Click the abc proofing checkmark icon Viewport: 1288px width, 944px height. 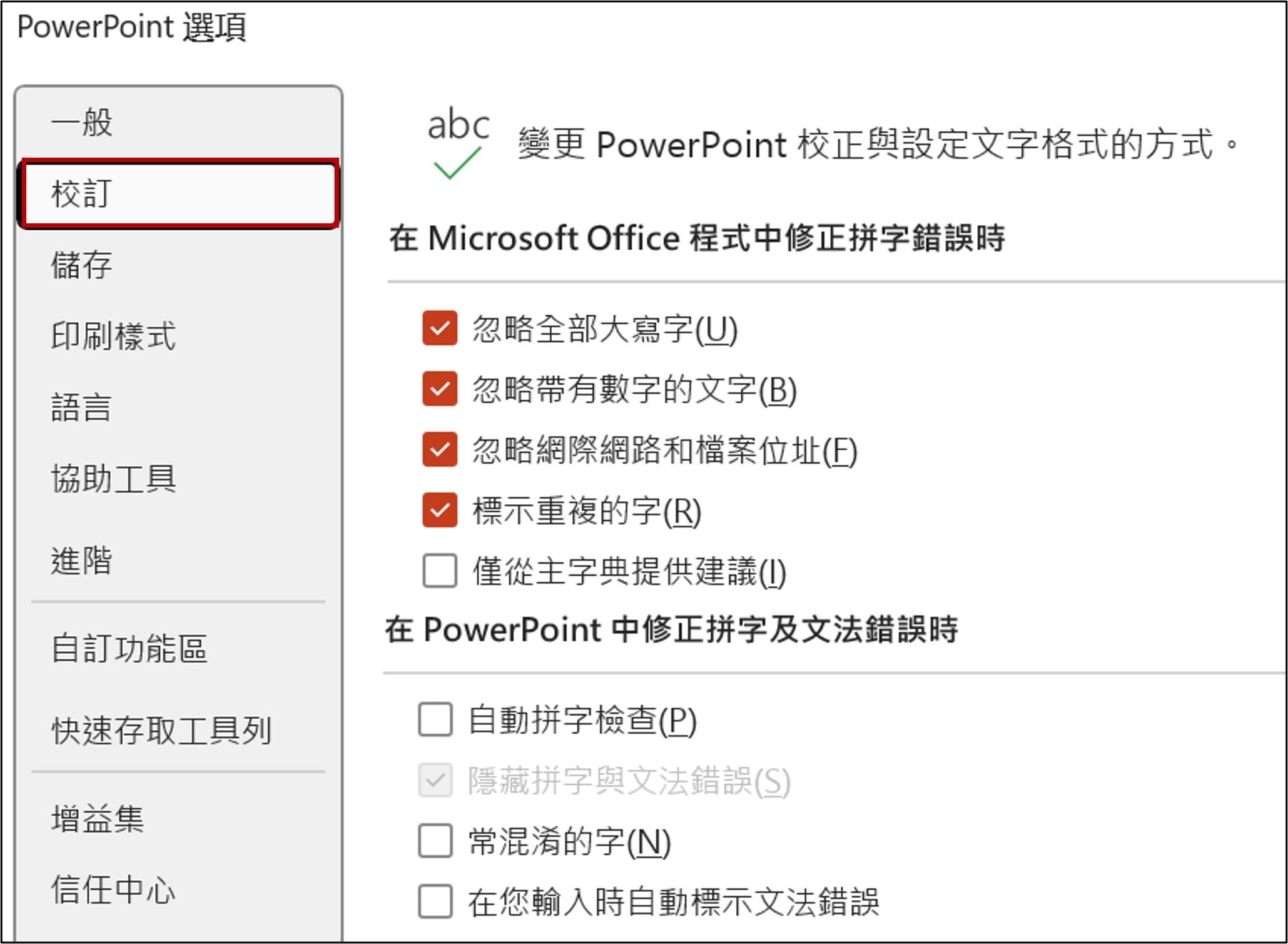click(x=458, y=143)
